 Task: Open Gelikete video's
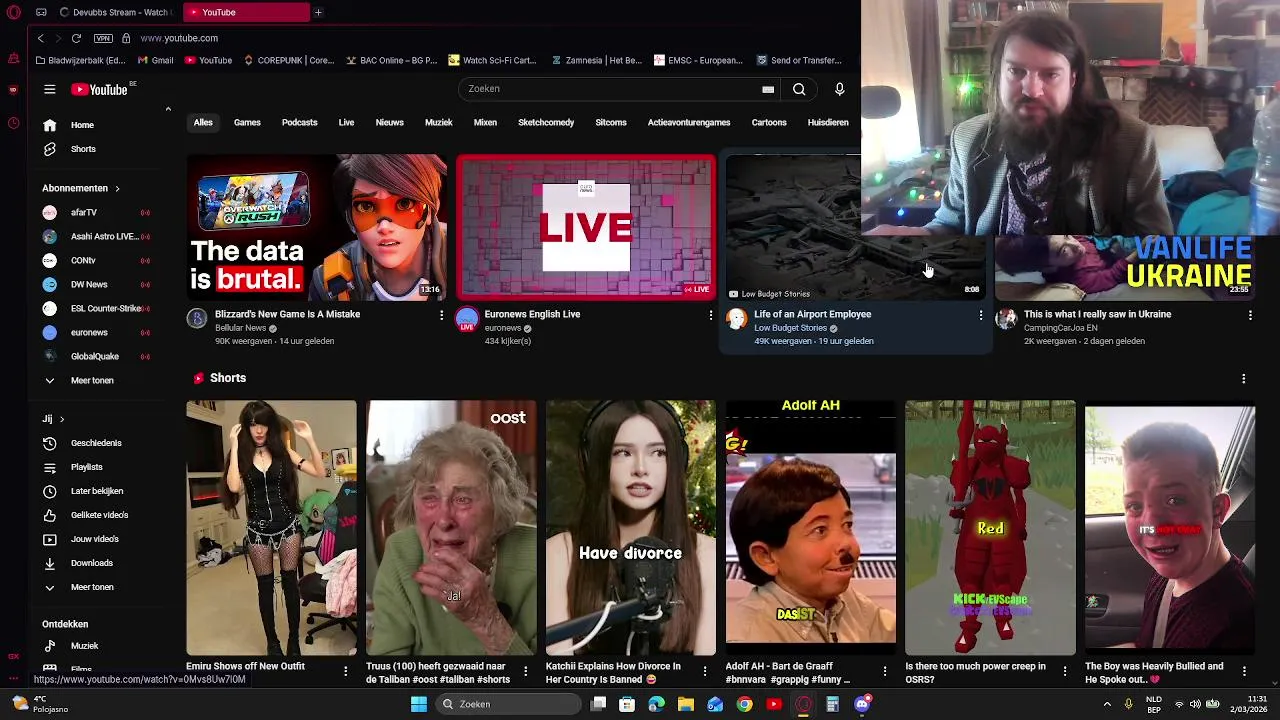97,515
